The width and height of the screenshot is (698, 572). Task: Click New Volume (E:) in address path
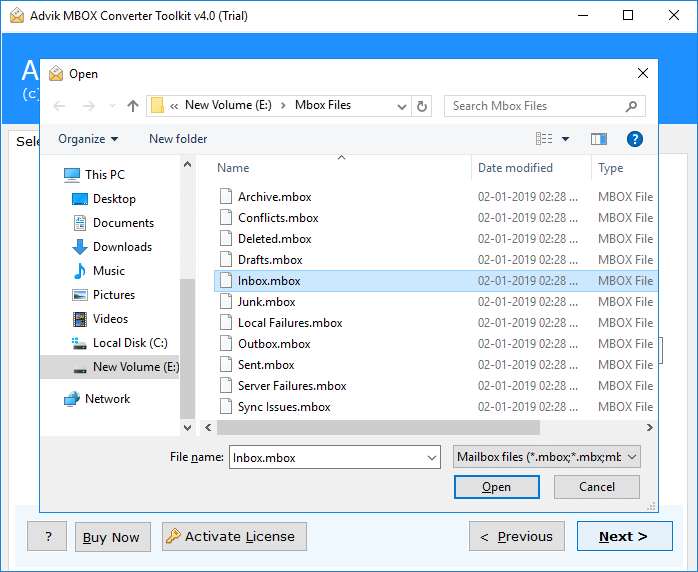pos(228,105)
